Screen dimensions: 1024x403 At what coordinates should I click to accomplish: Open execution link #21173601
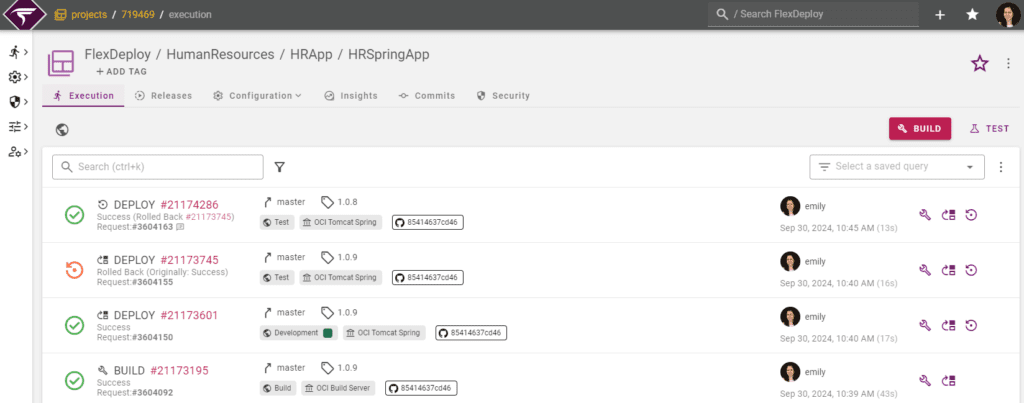(x=189, y=315)
